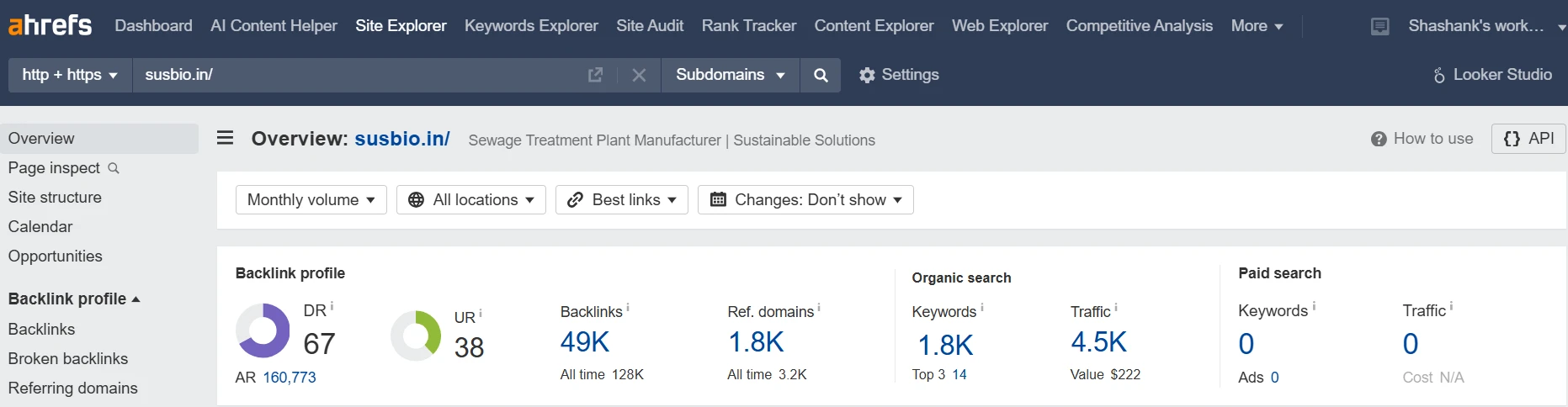Click Ads value 0

coord(1275,378)
